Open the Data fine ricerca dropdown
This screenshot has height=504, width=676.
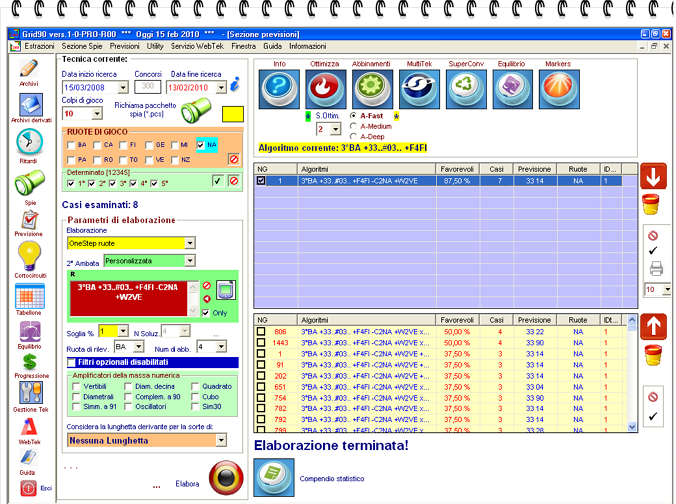coord(221,88)
